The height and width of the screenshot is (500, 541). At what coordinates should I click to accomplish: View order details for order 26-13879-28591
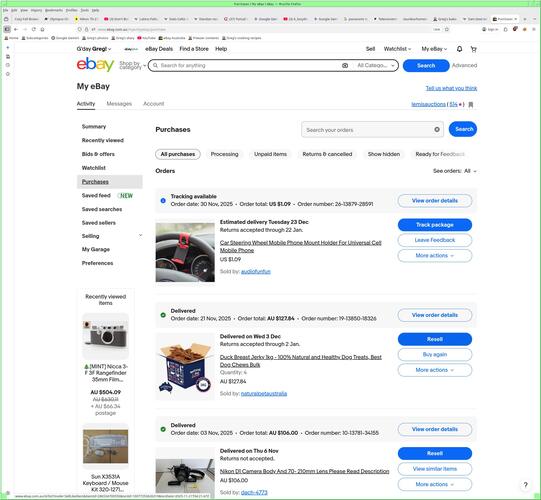(435, 200)
